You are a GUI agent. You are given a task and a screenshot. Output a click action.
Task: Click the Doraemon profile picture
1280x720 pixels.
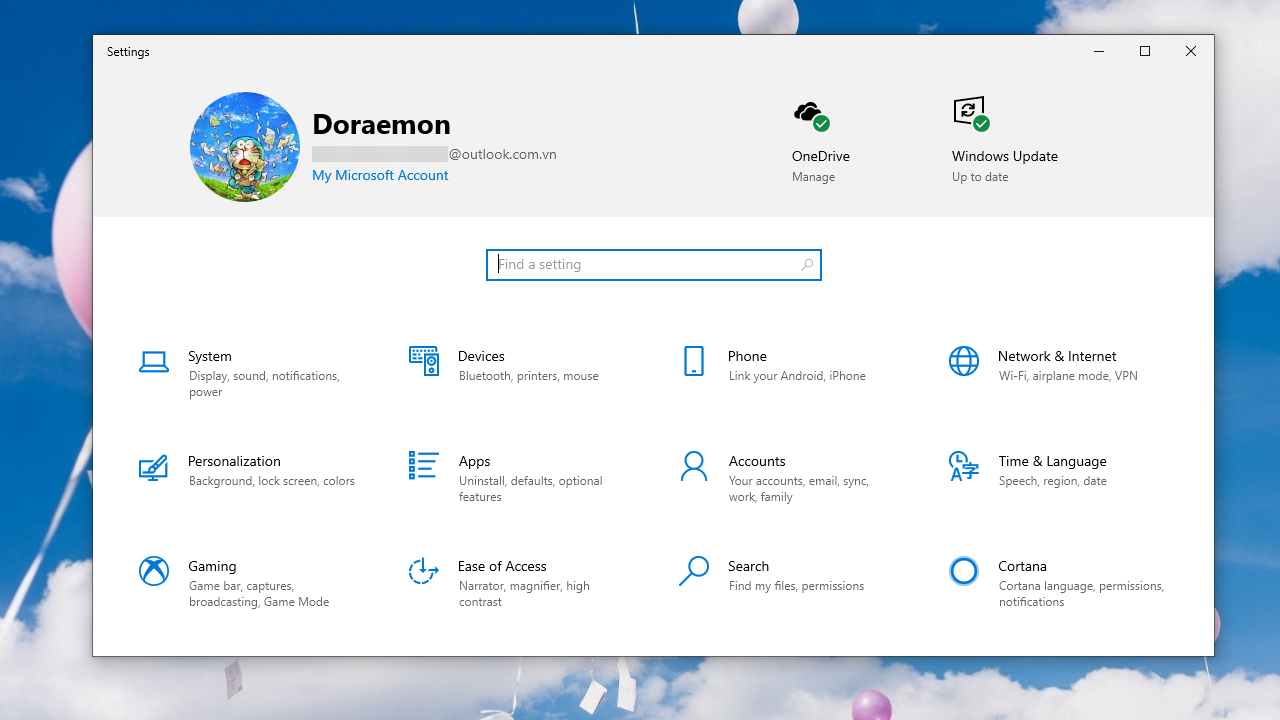point(245,146)
